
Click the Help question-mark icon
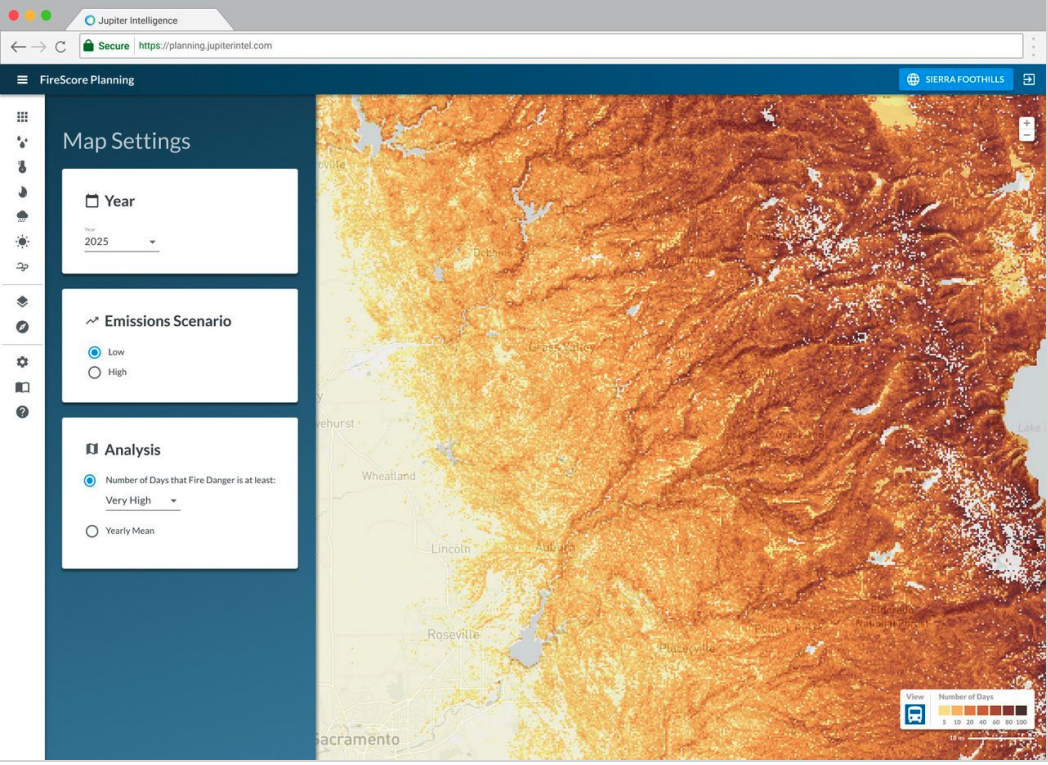tap(22, 412)
